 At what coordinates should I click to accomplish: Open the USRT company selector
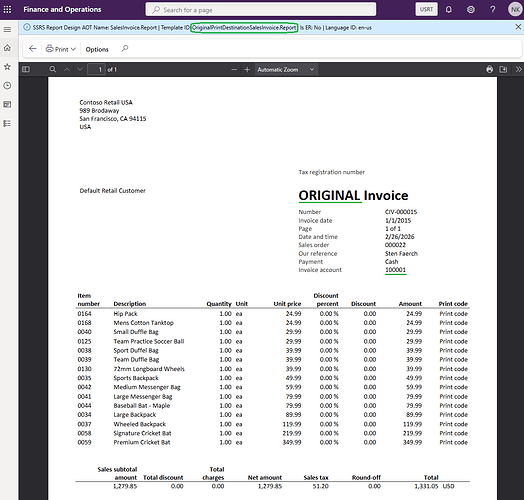[426, 9]
